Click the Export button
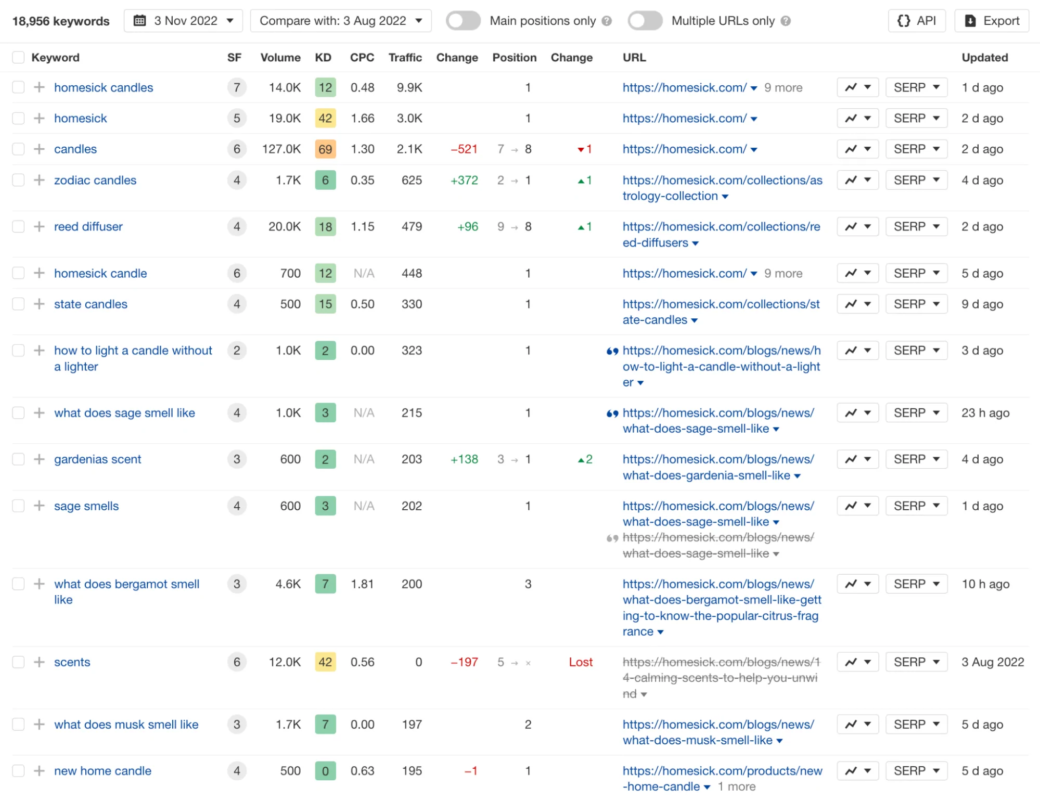Image resolution: width=1040 pixels, height=800 pixels. pyautogui.click(x=992, y=21)
